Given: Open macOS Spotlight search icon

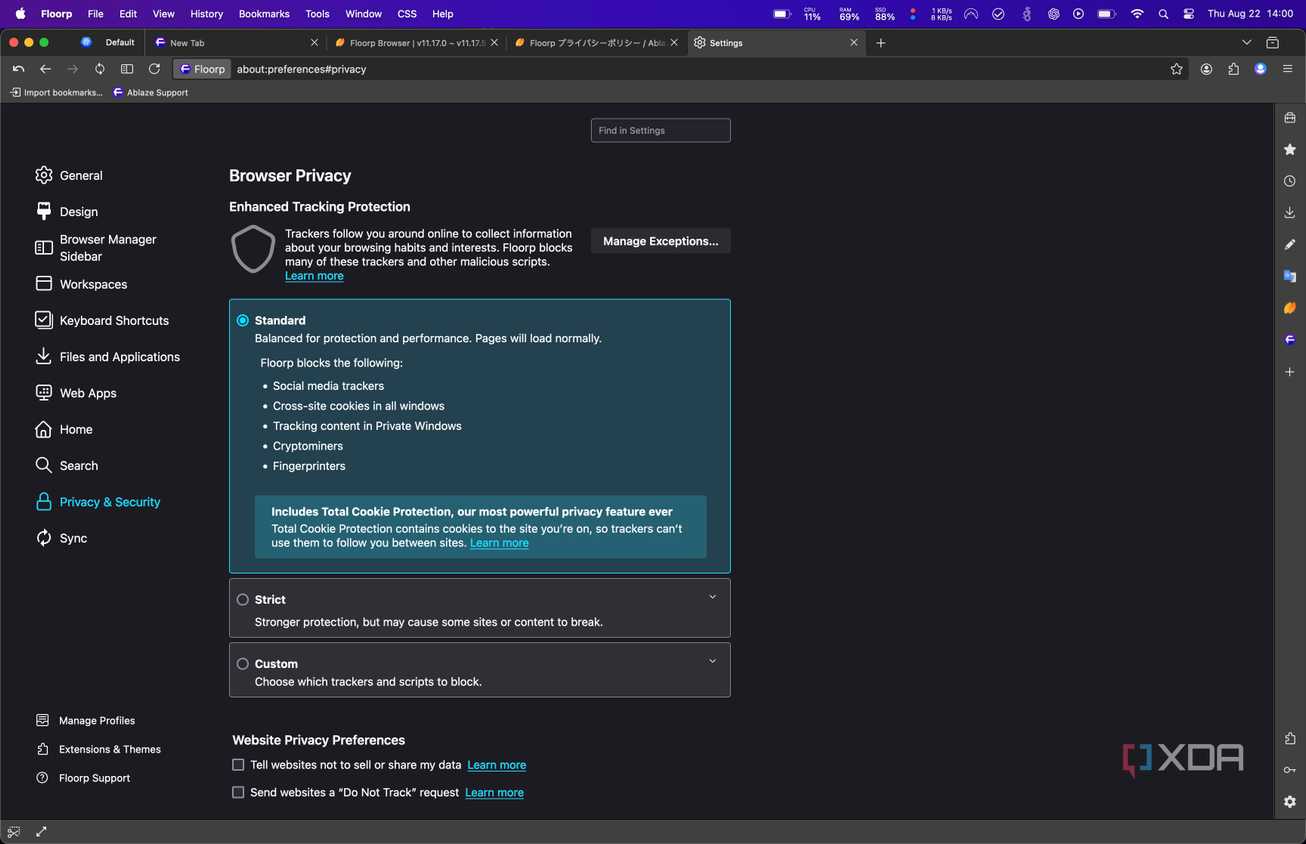Looking at the screenshot, I should point(1163,14).
